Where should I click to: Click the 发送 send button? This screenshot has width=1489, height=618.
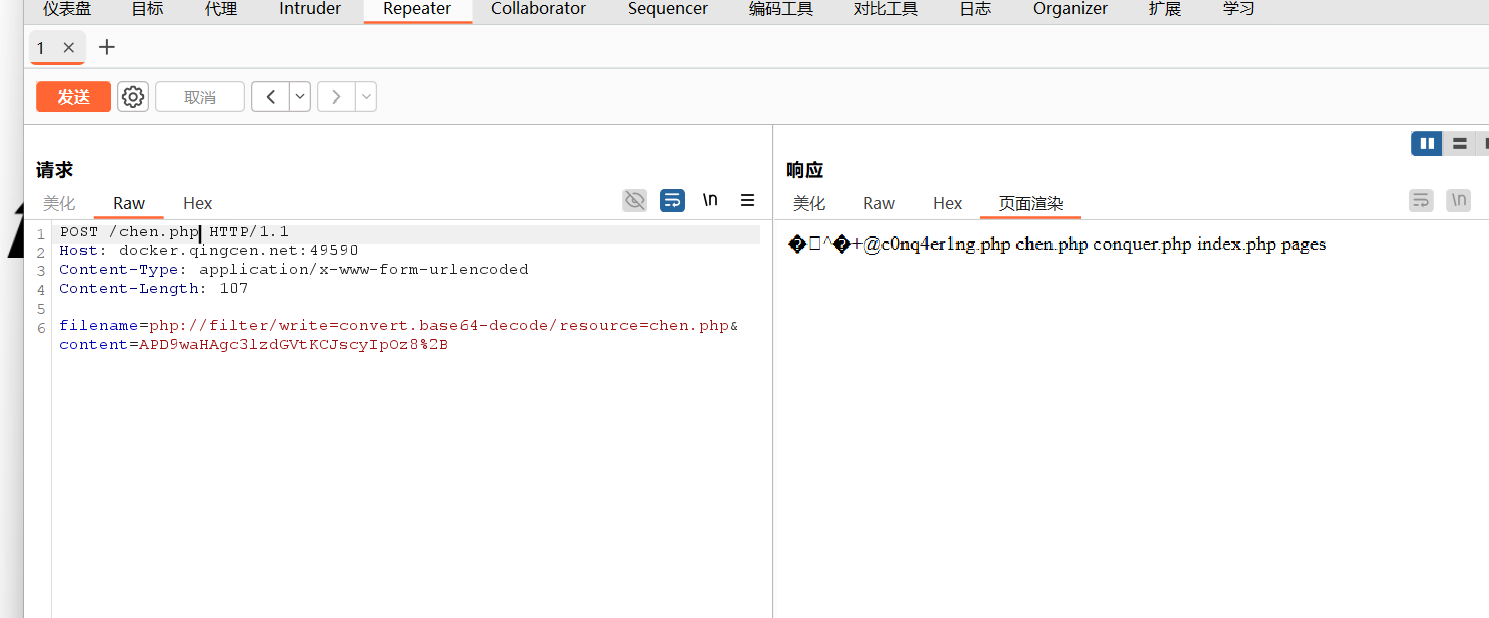(73, 97)
